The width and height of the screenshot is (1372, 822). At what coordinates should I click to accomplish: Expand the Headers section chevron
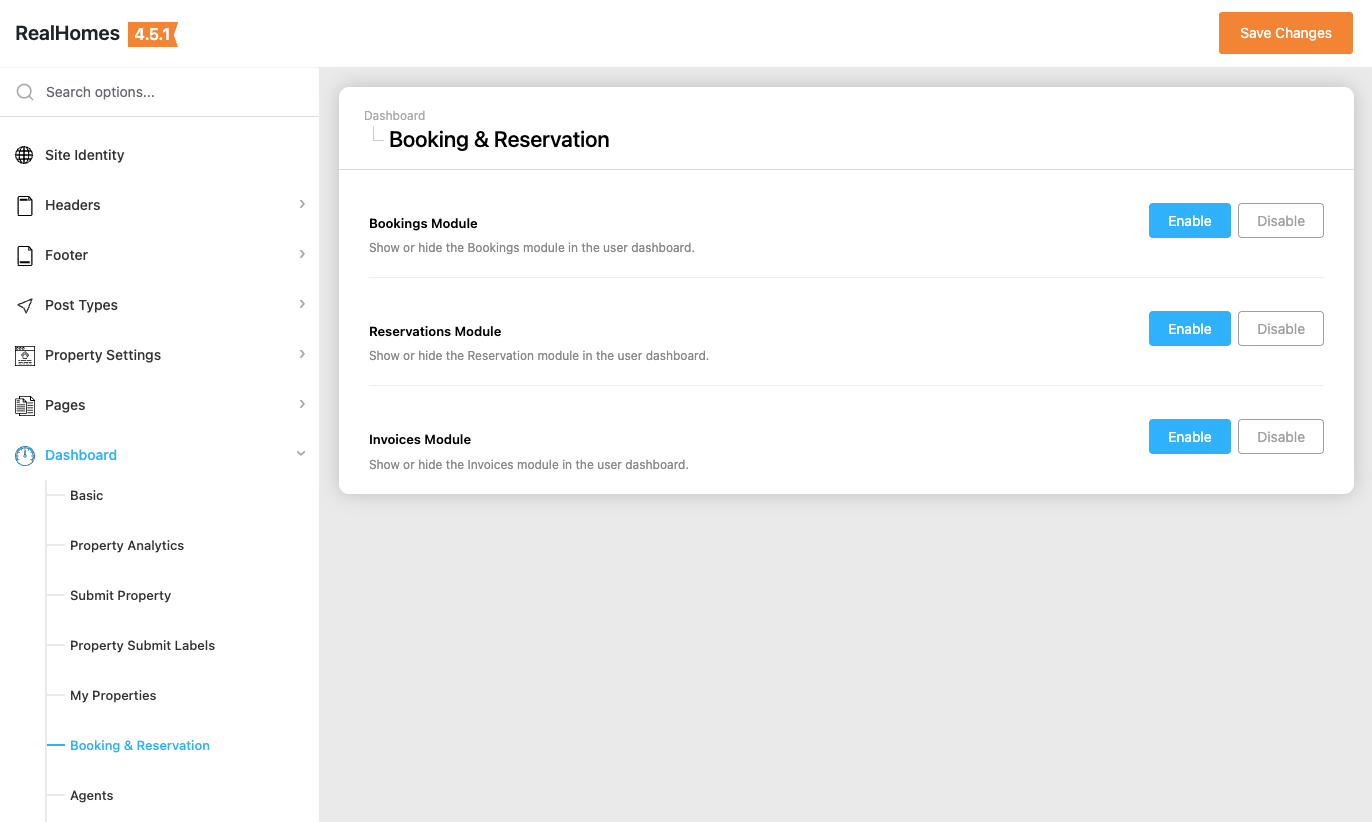pyautogui.click(x=302, y=204)
